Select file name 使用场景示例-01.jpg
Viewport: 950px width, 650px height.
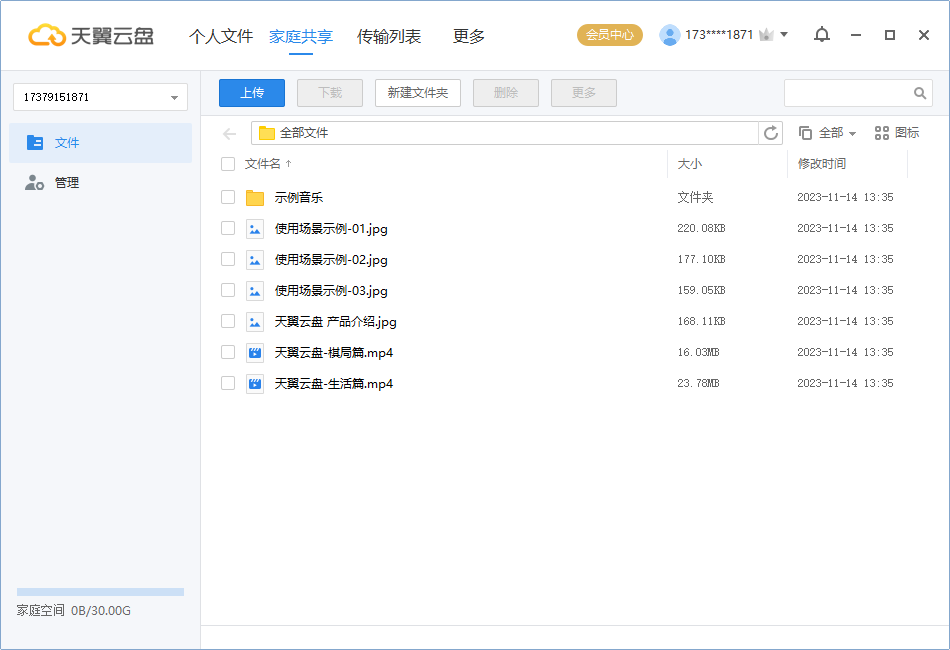click(x=331, y=229)
